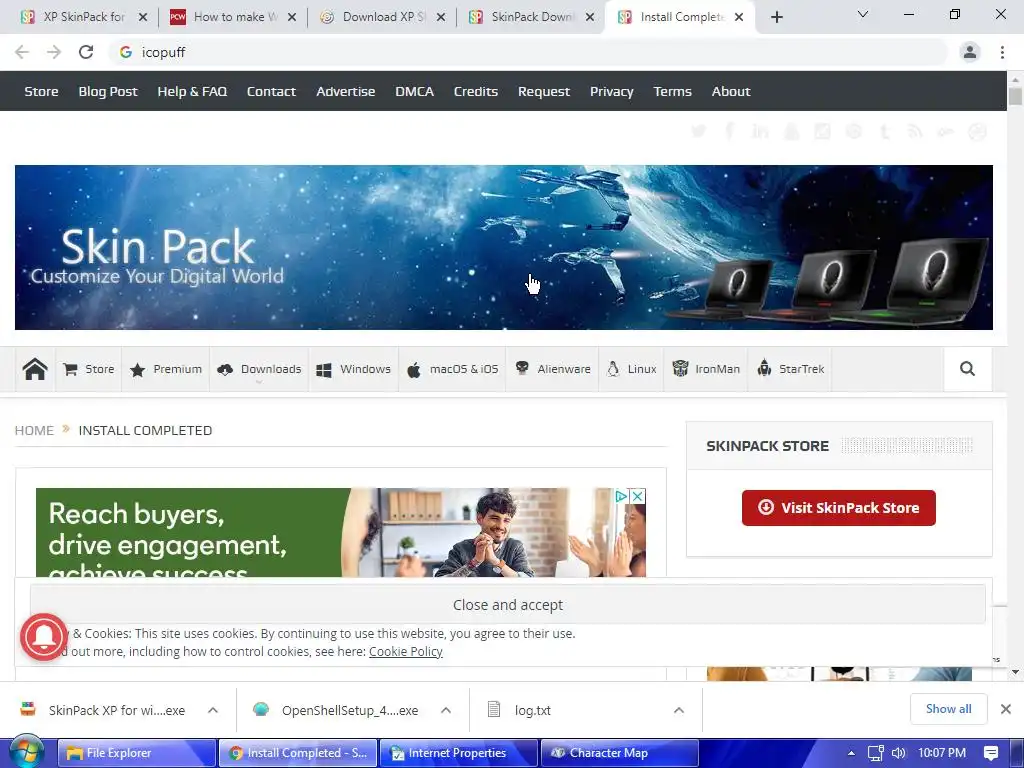Open Terms in top menu
The image size is (1024, 768).
tap(672, 91)
